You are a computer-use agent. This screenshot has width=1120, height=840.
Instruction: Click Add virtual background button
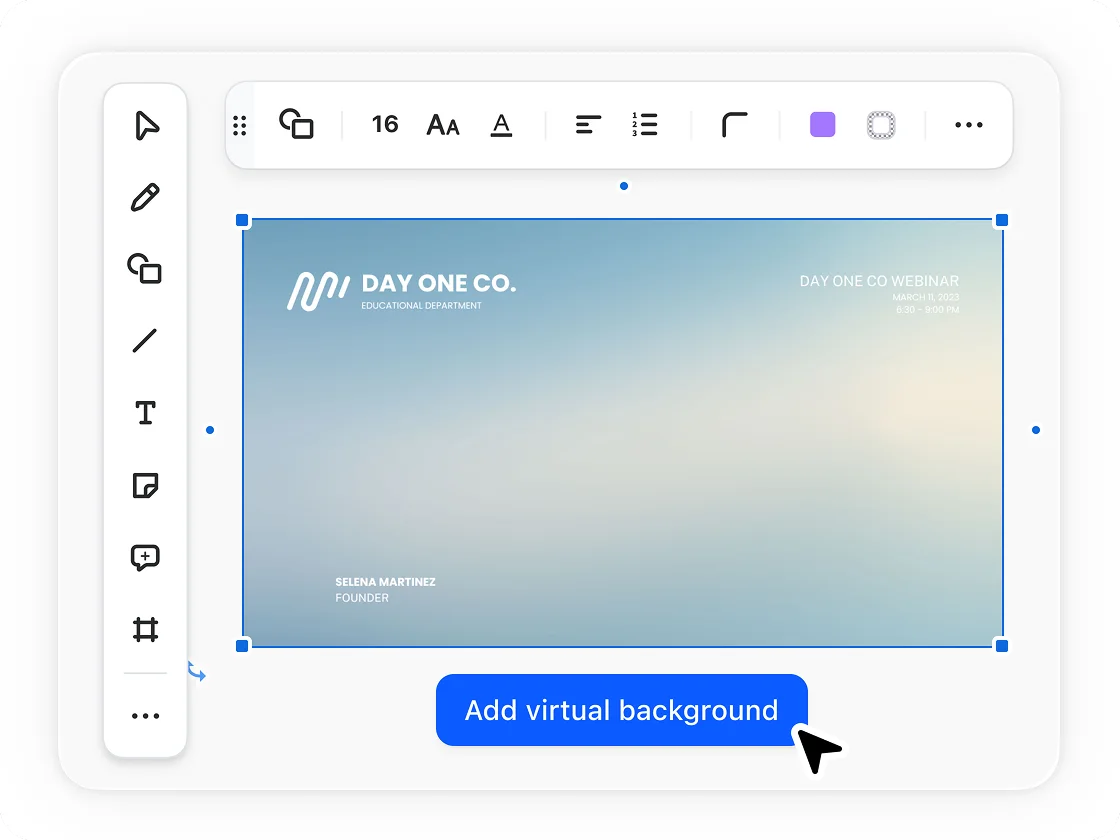coord(621,710)
